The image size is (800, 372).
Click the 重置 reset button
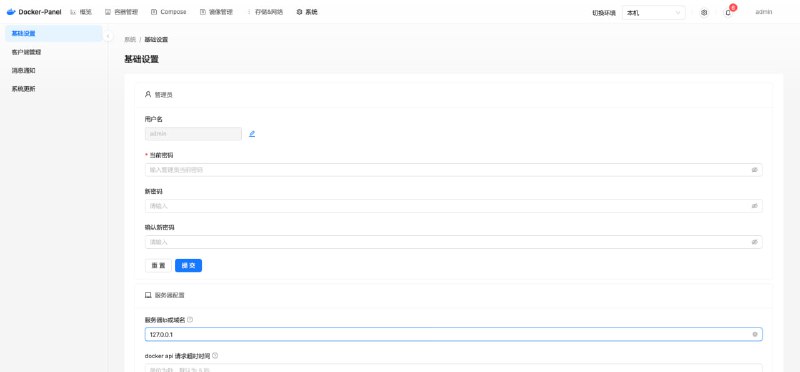pyautogui.click(x=158, y=265)
